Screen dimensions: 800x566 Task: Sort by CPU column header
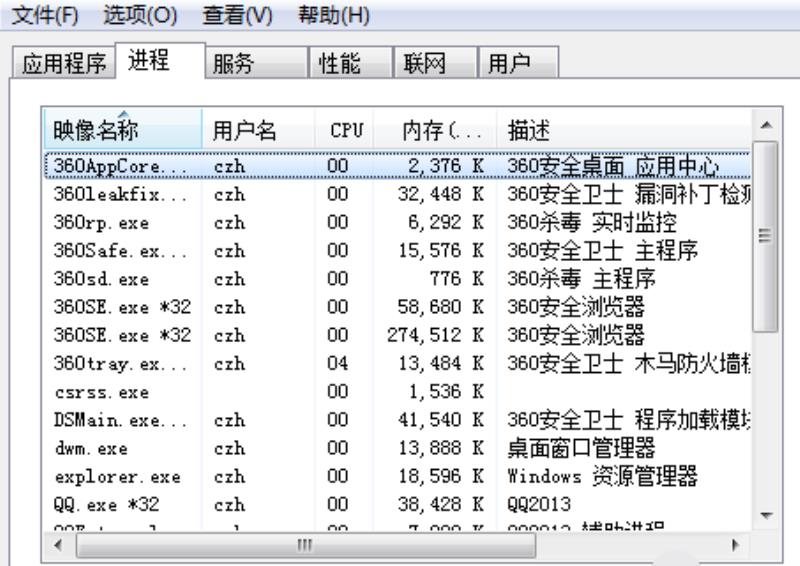pos(344,130)
